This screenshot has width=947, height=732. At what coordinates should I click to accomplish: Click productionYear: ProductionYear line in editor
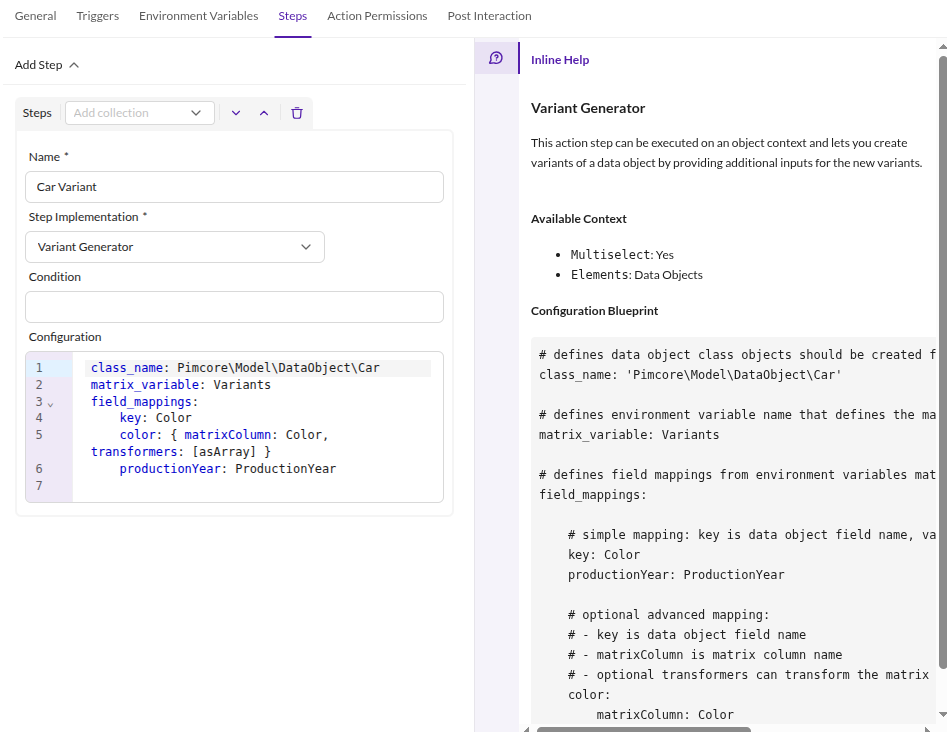228,469
